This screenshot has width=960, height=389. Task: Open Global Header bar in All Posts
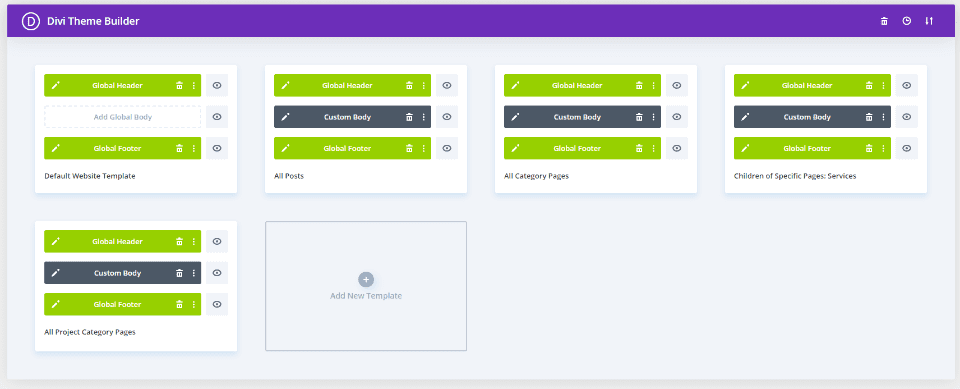(353, 86)
